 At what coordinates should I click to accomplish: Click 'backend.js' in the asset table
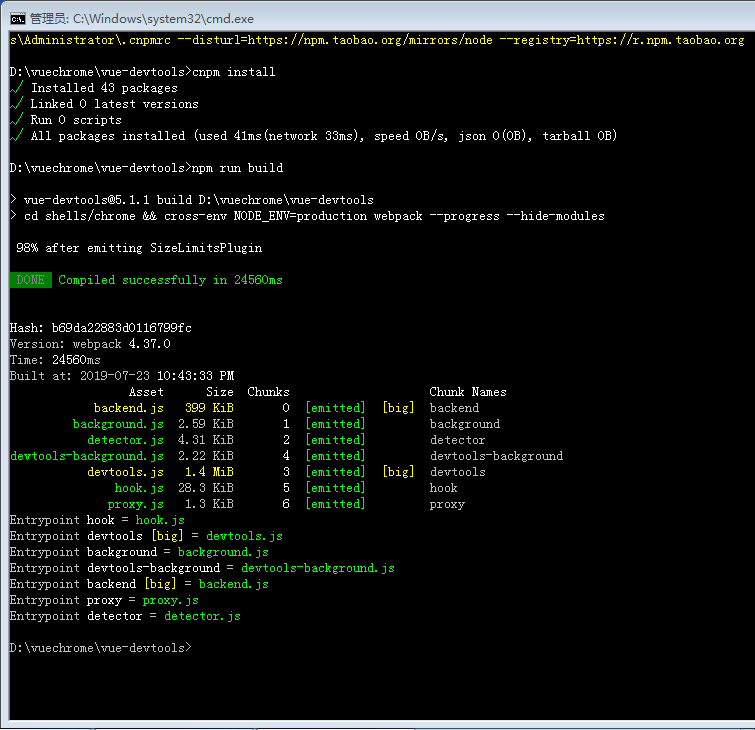tap(129, 408)
